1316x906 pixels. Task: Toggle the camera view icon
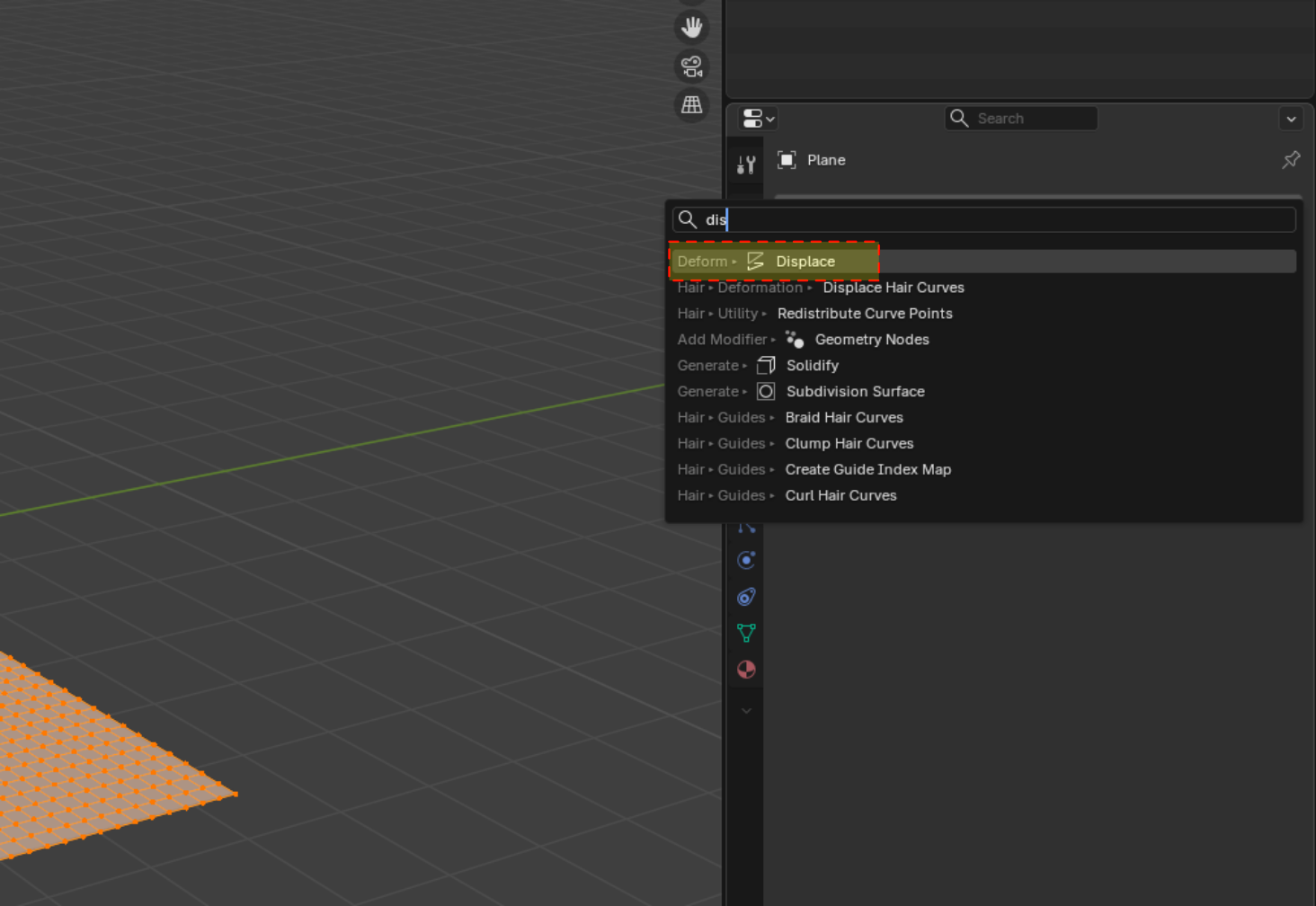[x=691, y=67]
